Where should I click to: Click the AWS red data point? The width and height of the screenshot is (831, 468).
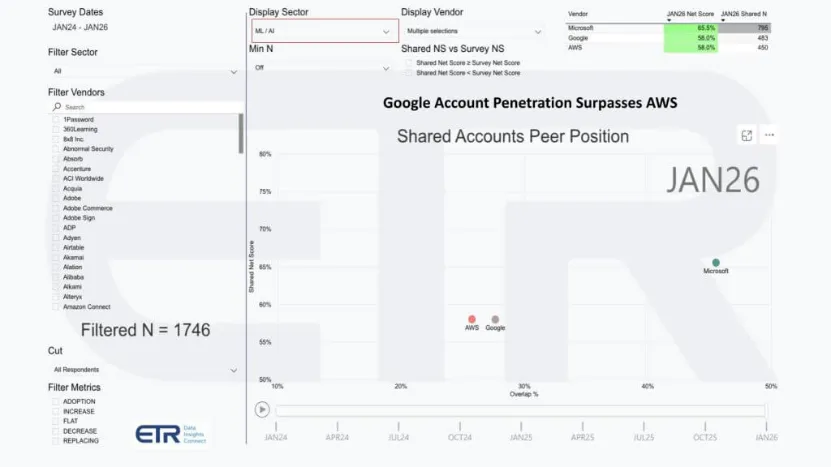click(x=472, y=319)
